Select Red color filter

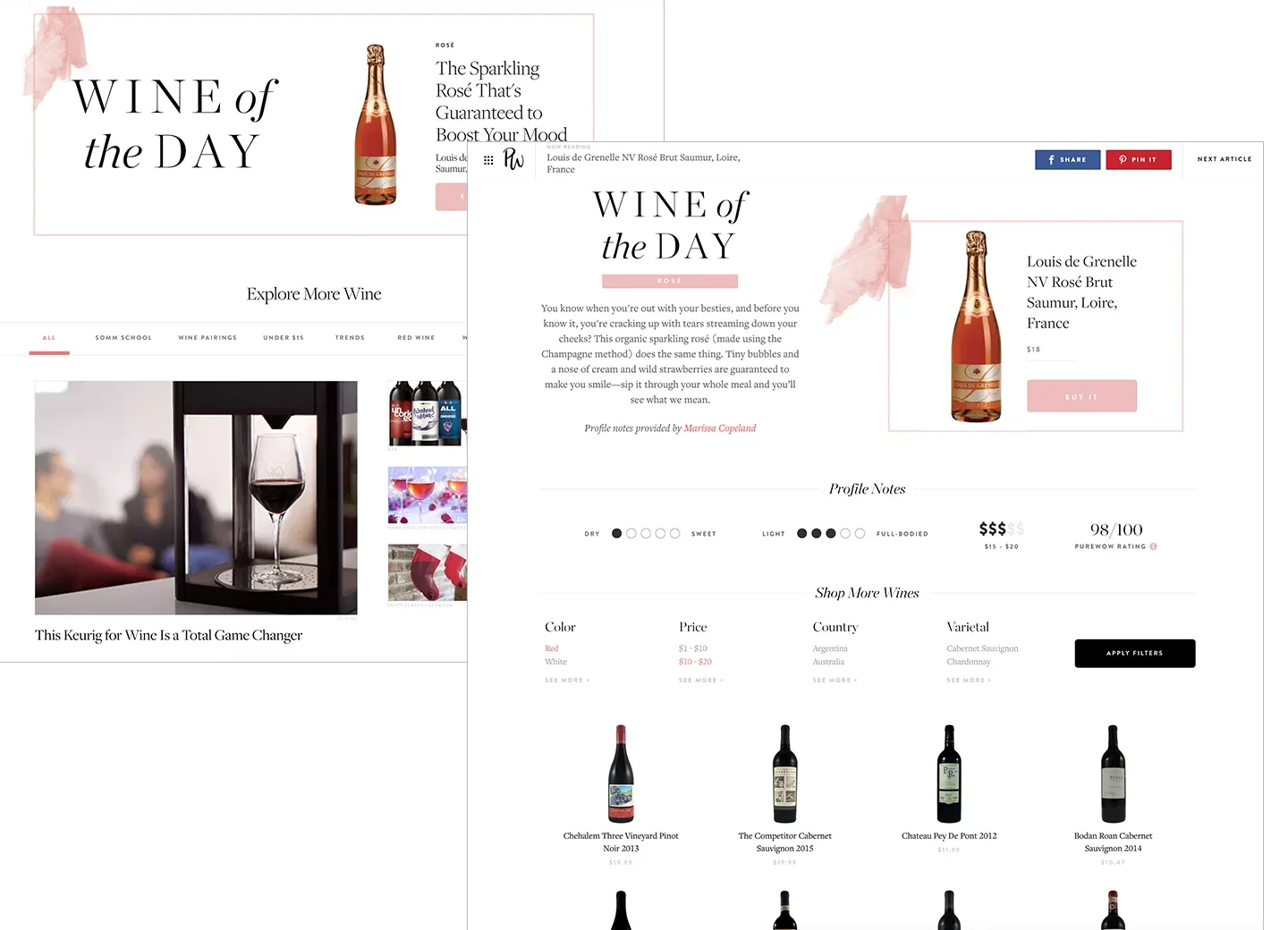[x=551, y=648]
